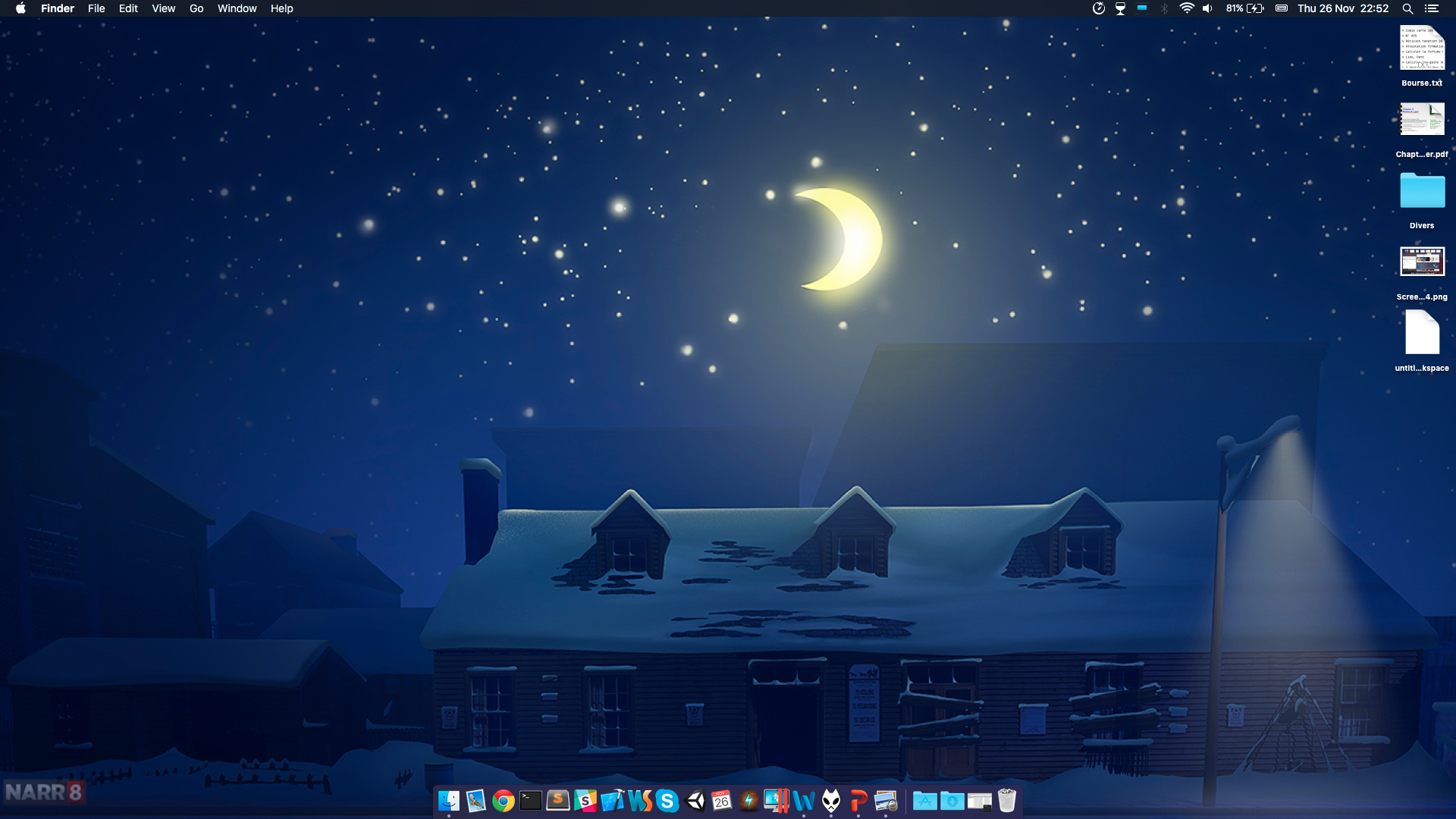Open the Go menu
Viewport: 1456px width, 819px height.
(x=196, y=8)
